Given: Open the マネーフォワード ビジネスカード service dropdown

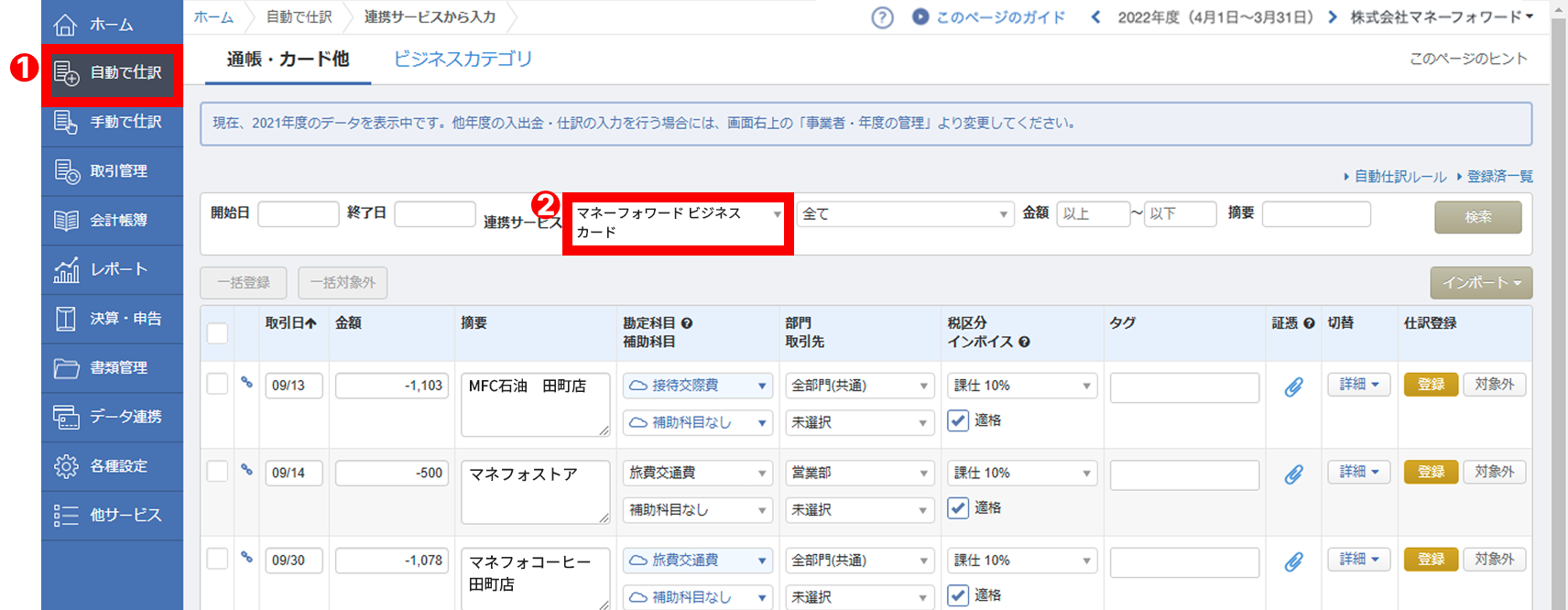Looking at the screenshot, I should pyautogui.click(x=678, y=223).
